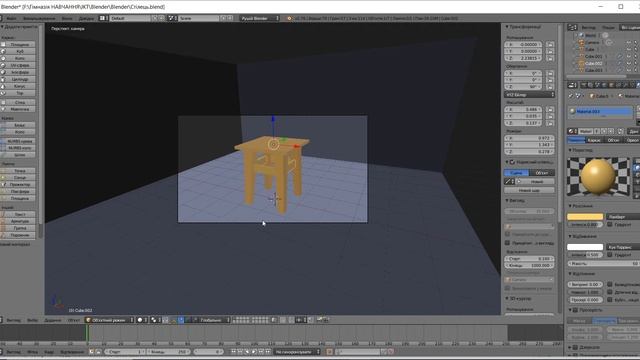Switch to the Об'єм material tab
Image resolution: width=640 pixels, height=360 pixels.
click(613, 140)
